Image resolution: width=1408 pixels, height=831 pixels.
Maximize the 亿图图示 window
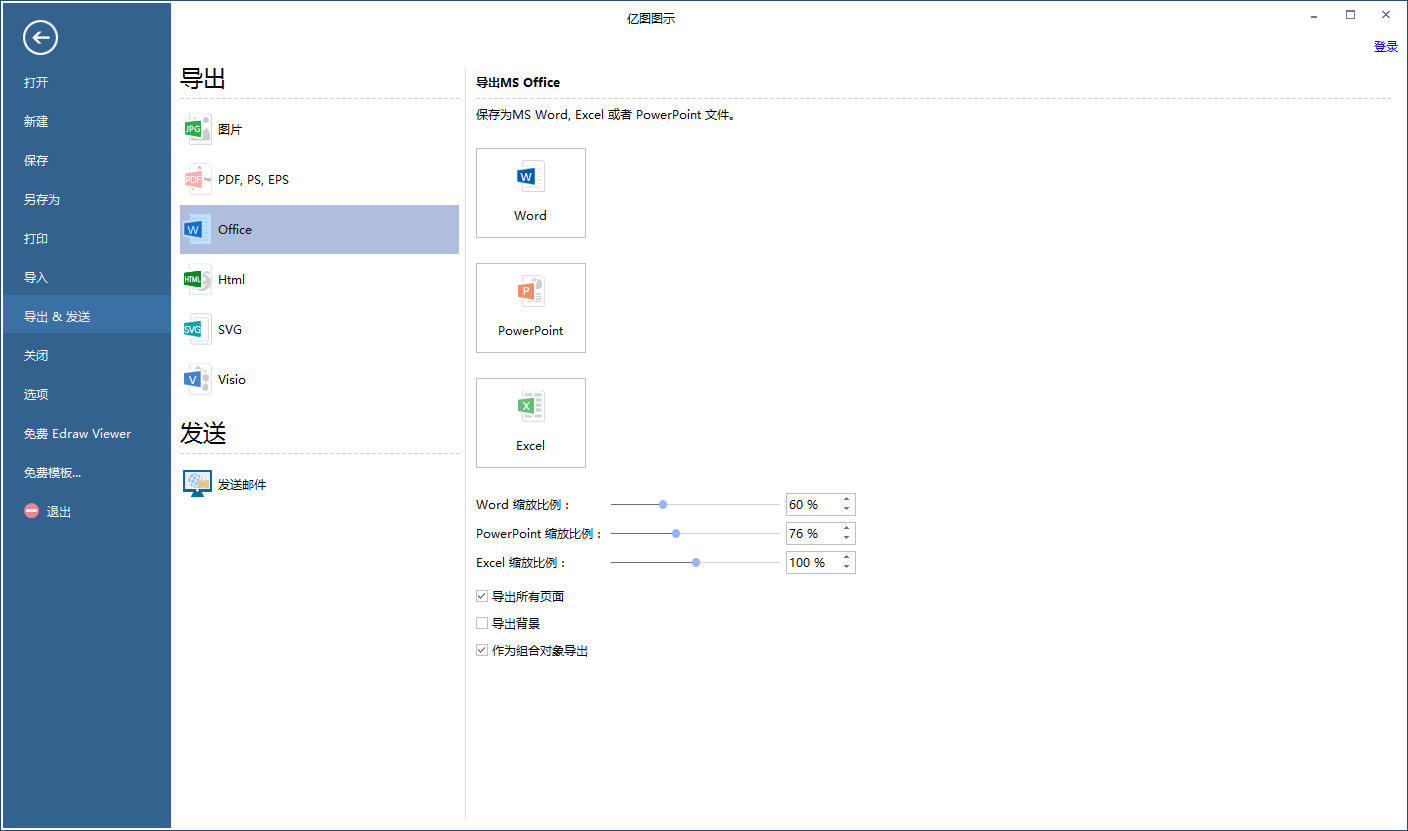[1350, 15]
